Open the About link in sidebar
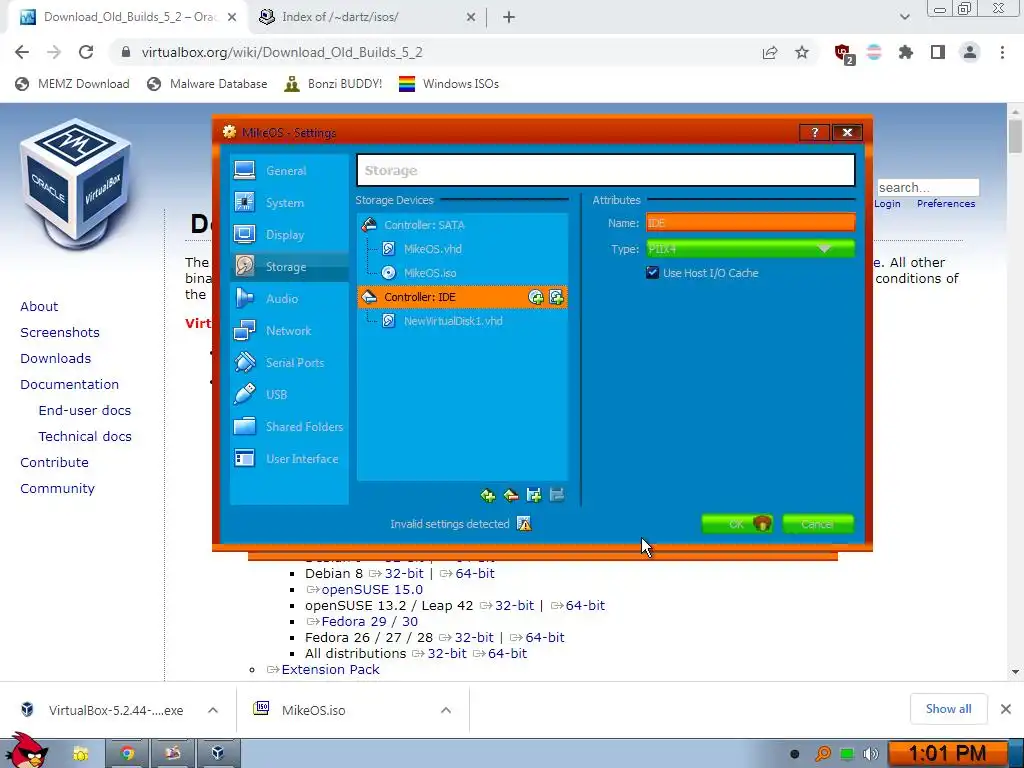 [x=39, y=306]
